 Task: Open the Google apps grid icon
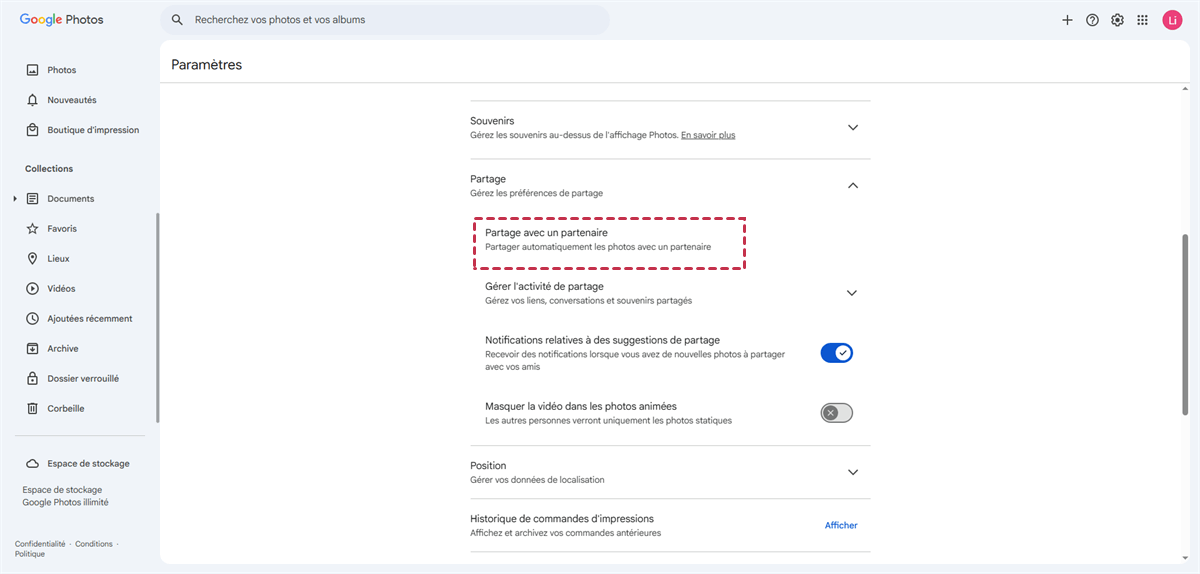pos(1143,20)
